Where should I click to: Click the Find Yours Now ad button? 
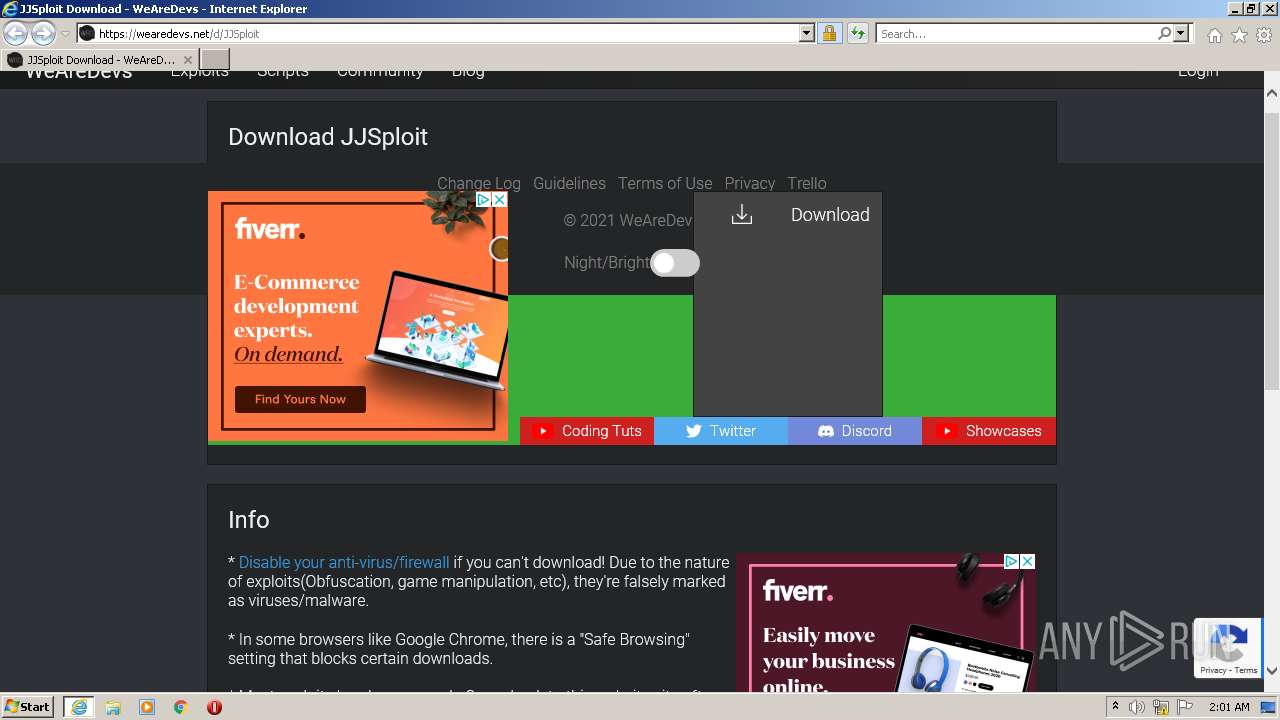300,399
